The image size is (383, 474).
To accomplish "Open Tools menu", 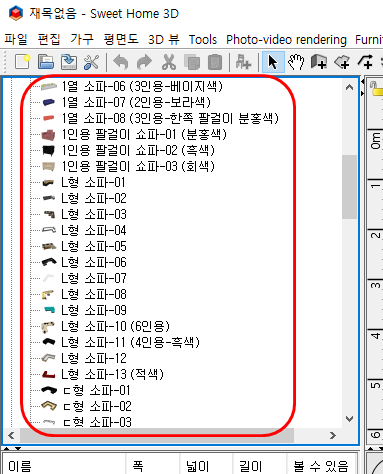I will point(203,40).
